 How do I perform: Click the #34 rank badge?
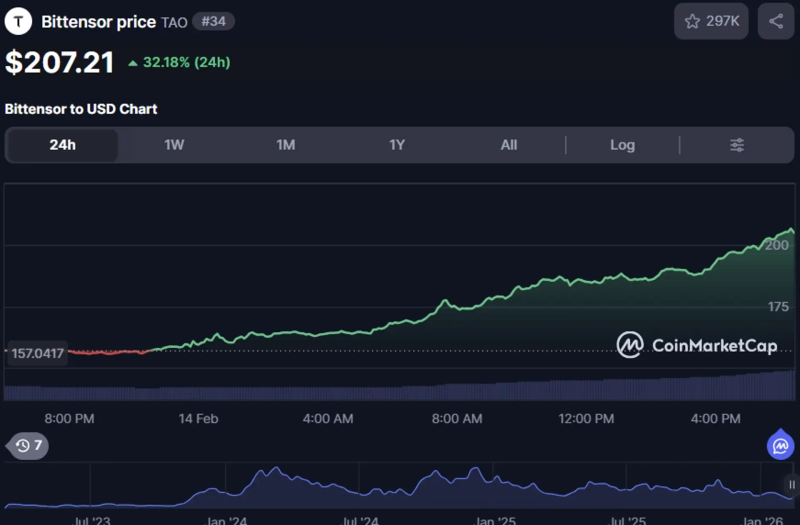pos(213,21)
